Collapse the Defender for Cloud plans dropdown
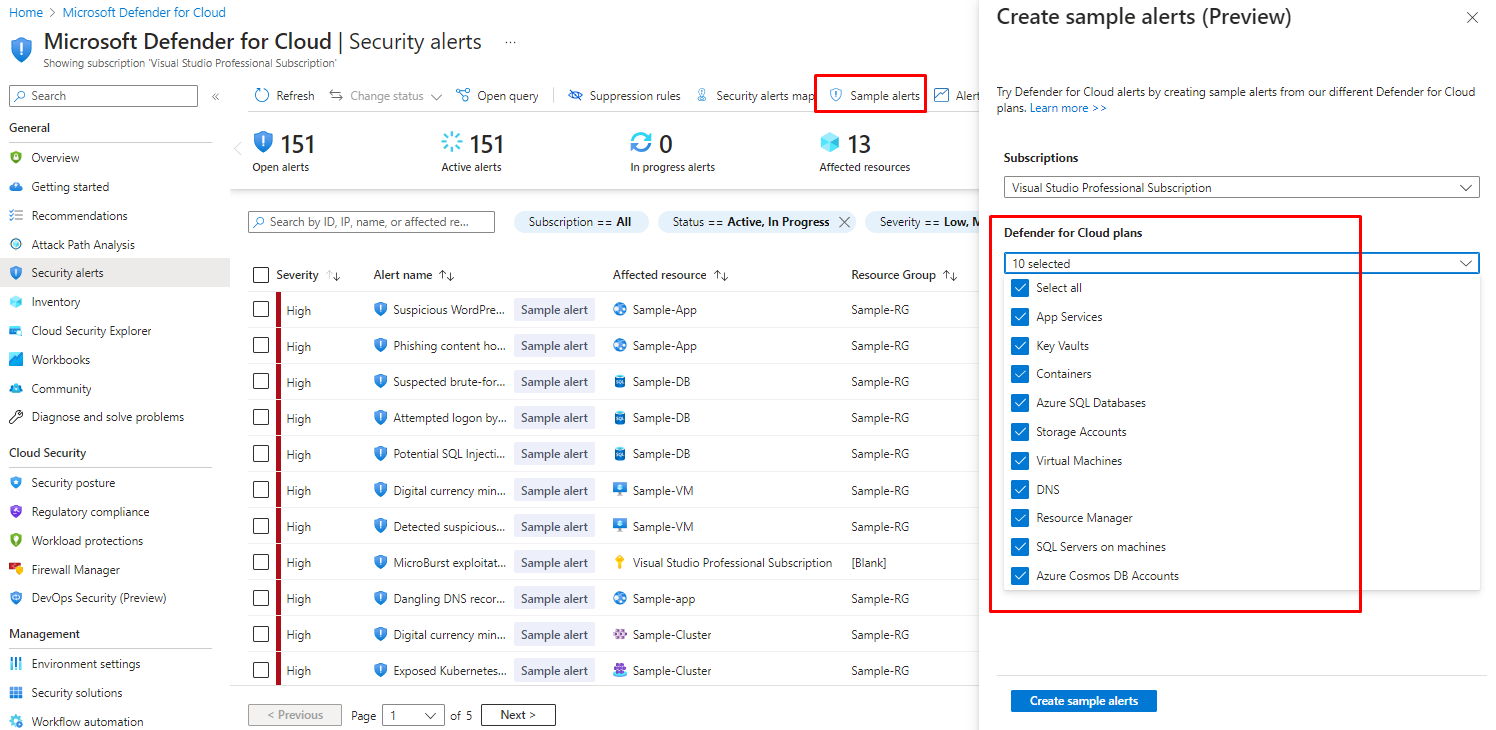The width and height of the screenshot is (1496, 730). click(1466, 264)
